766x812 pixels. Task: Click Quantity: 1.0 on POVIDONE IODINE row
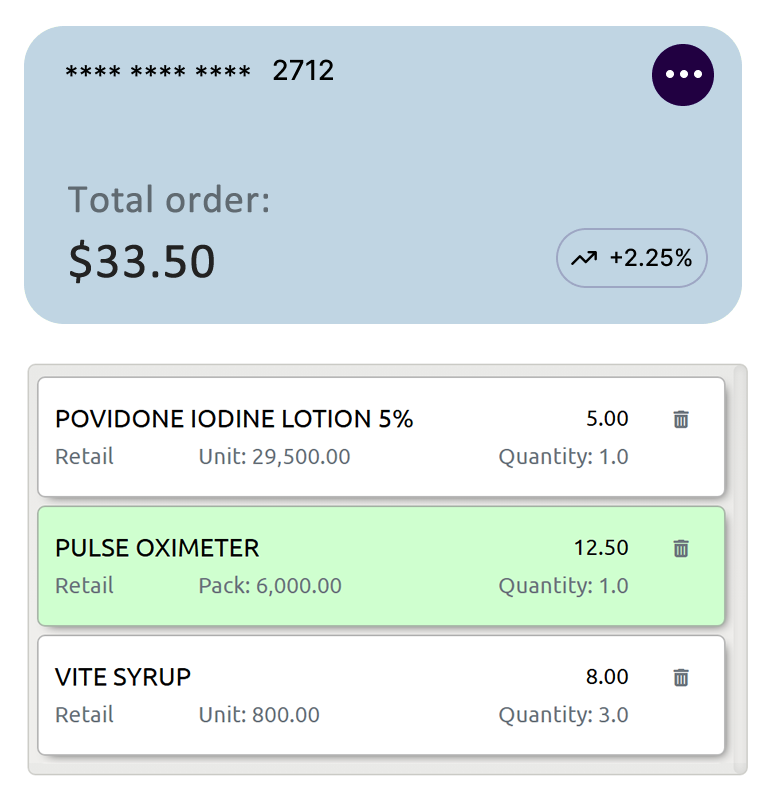[563, 457]
